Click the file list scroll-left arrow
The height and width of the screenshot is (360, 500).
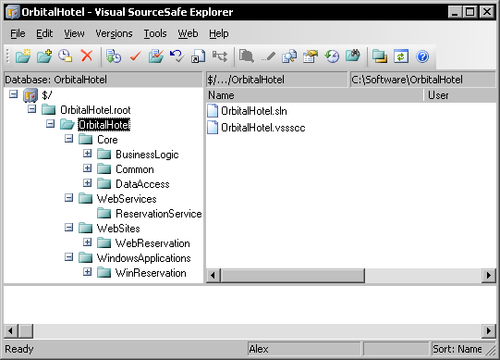coord(213,276)
